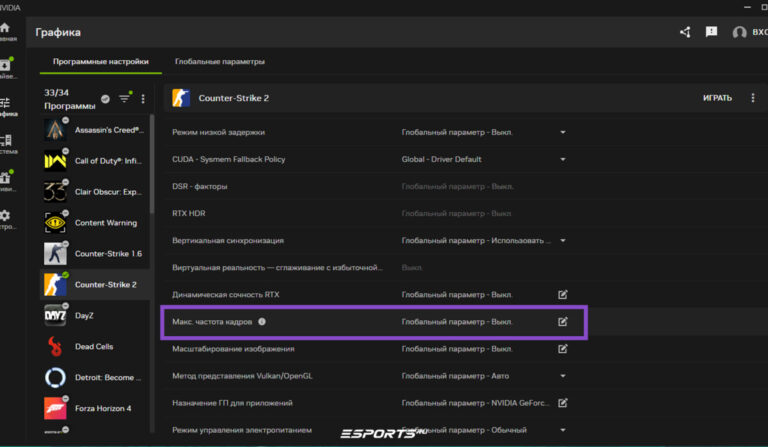Click the Виртуальная реальность сглаживание setting label

[277, 267]
